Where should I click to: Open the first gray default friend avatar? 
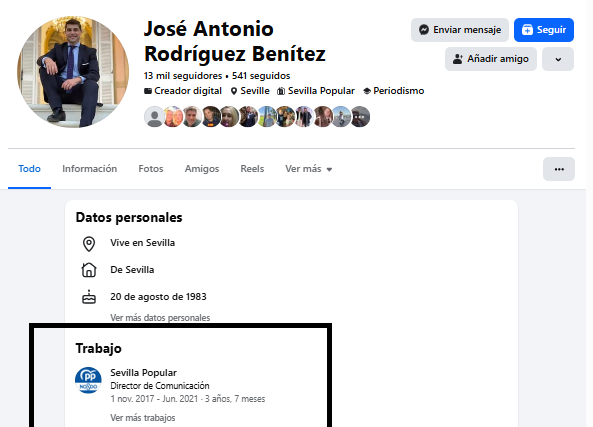click(x=154, y=116)
